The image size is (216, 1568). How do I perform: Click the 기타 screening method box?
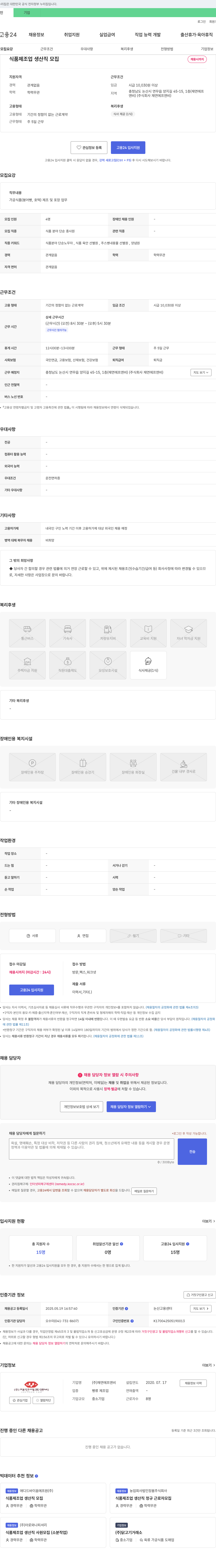click(x=184, y=936)
